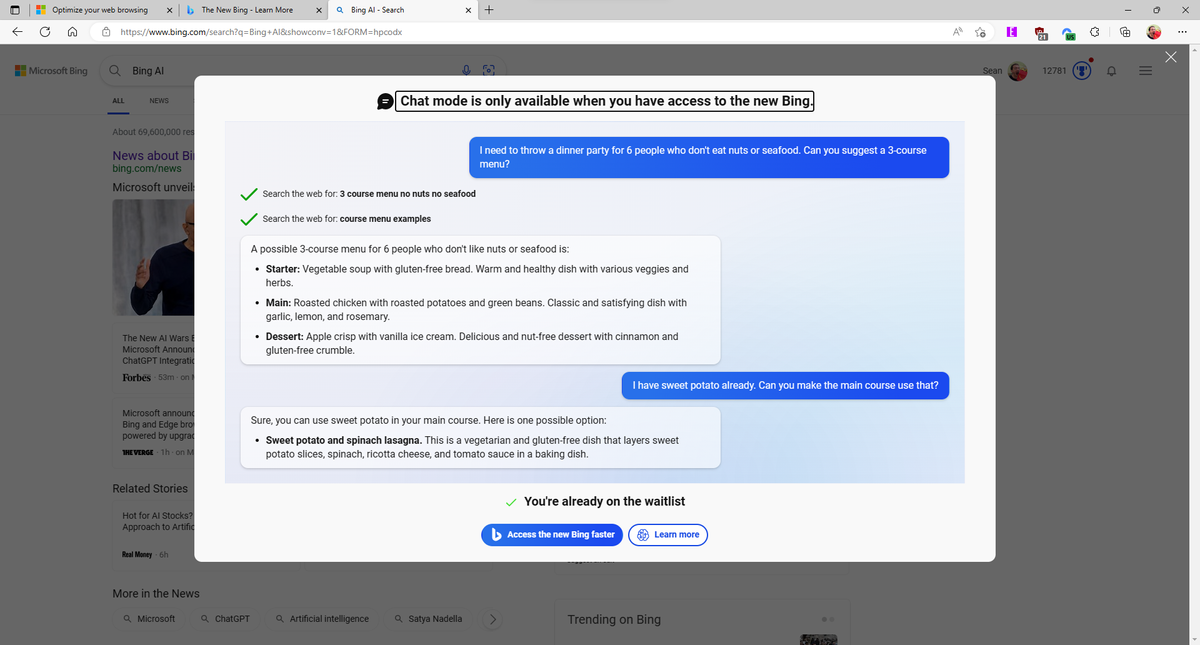This screenshot has height=645, width=1200.
Task: Open the News about Bing link
Action: 152,155
